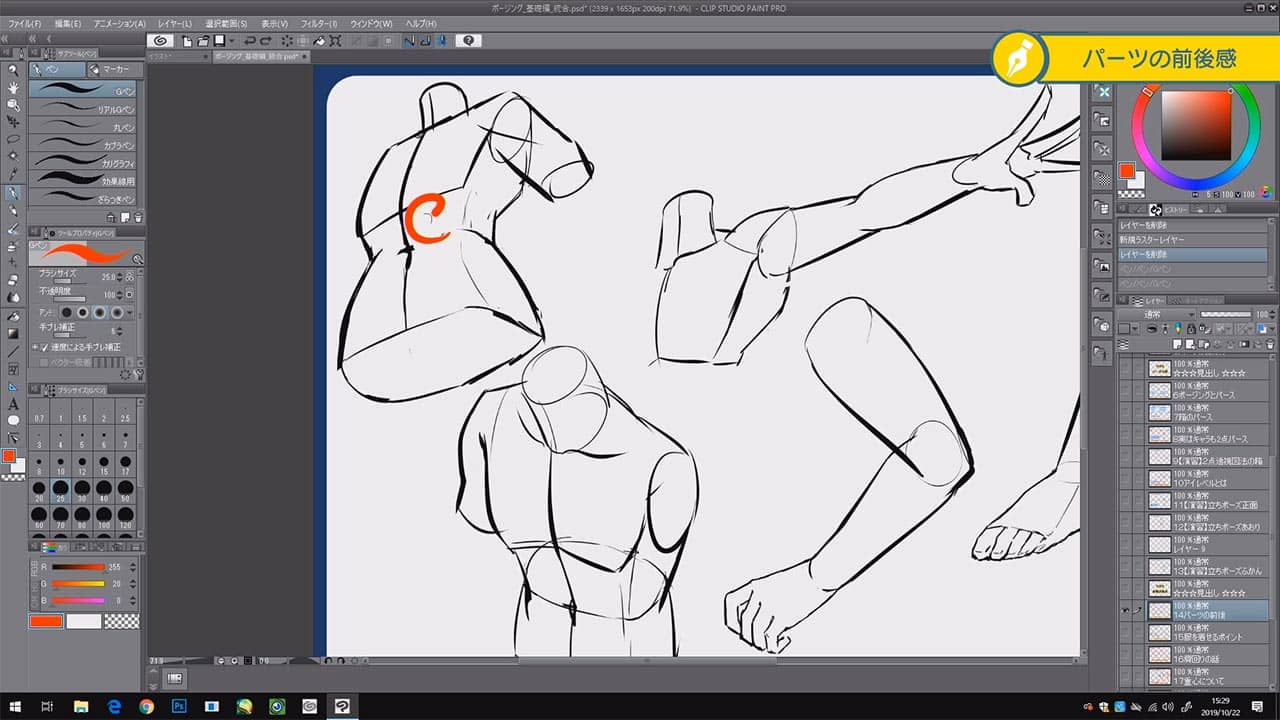
Task: Toggle visibility of layer 7箱のパース
Action: [x=1126, y=412]
